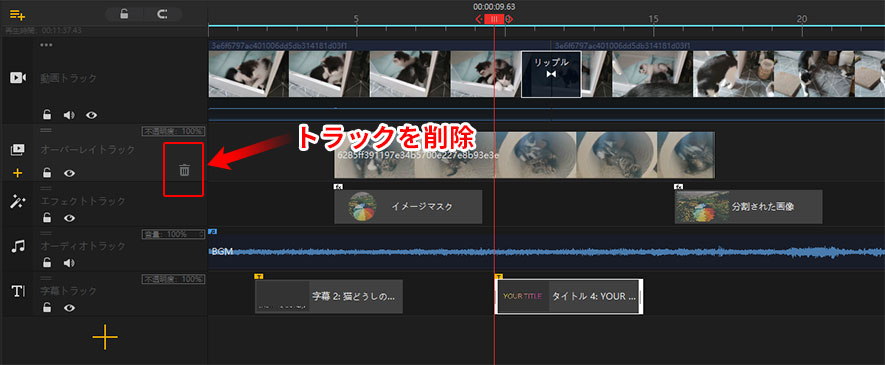The width and height of the screenshot is (885, 365).
Task: Click the 字幕トラック track name
Action: pyautogui.click(x=68, y=291)
